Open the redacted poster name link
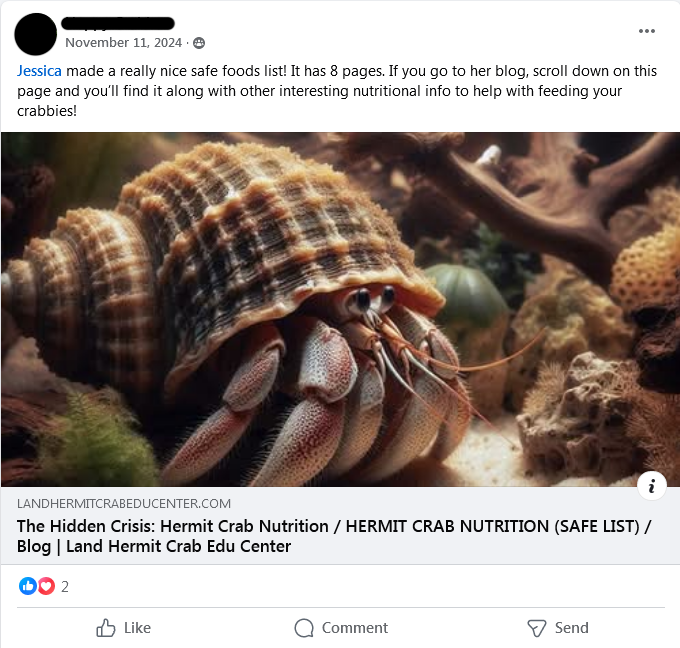The image size is (680, 648). pos(118,23)
